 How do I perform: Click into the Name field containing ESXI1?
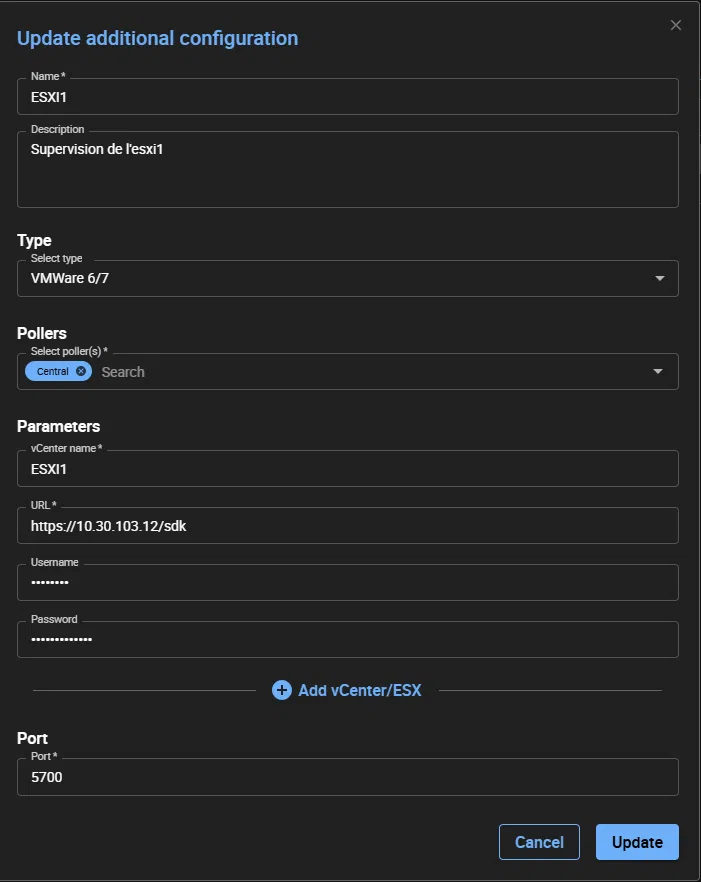347,97
